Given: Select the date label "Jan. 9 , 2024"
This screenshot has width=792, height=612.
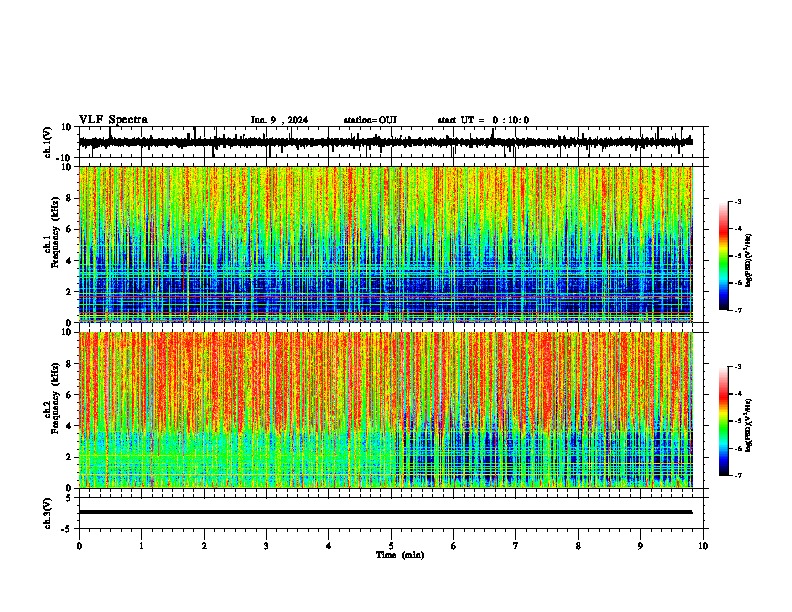Looking at the screenshot, I should pyautogui.click(x=279, y=120).
